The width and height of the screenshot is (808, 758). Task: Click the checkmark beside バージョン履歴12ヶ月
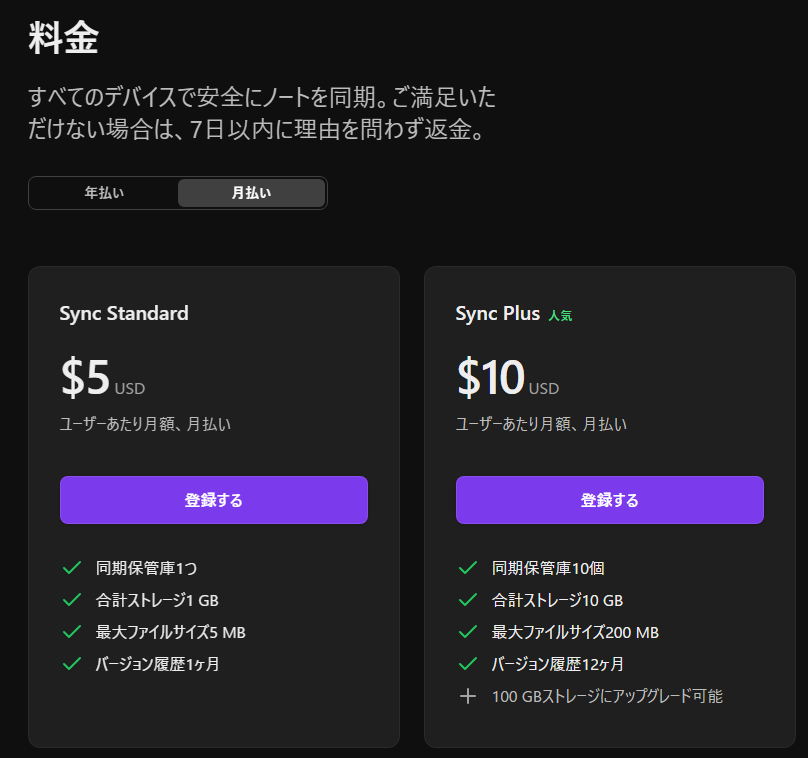pos(467,664)
